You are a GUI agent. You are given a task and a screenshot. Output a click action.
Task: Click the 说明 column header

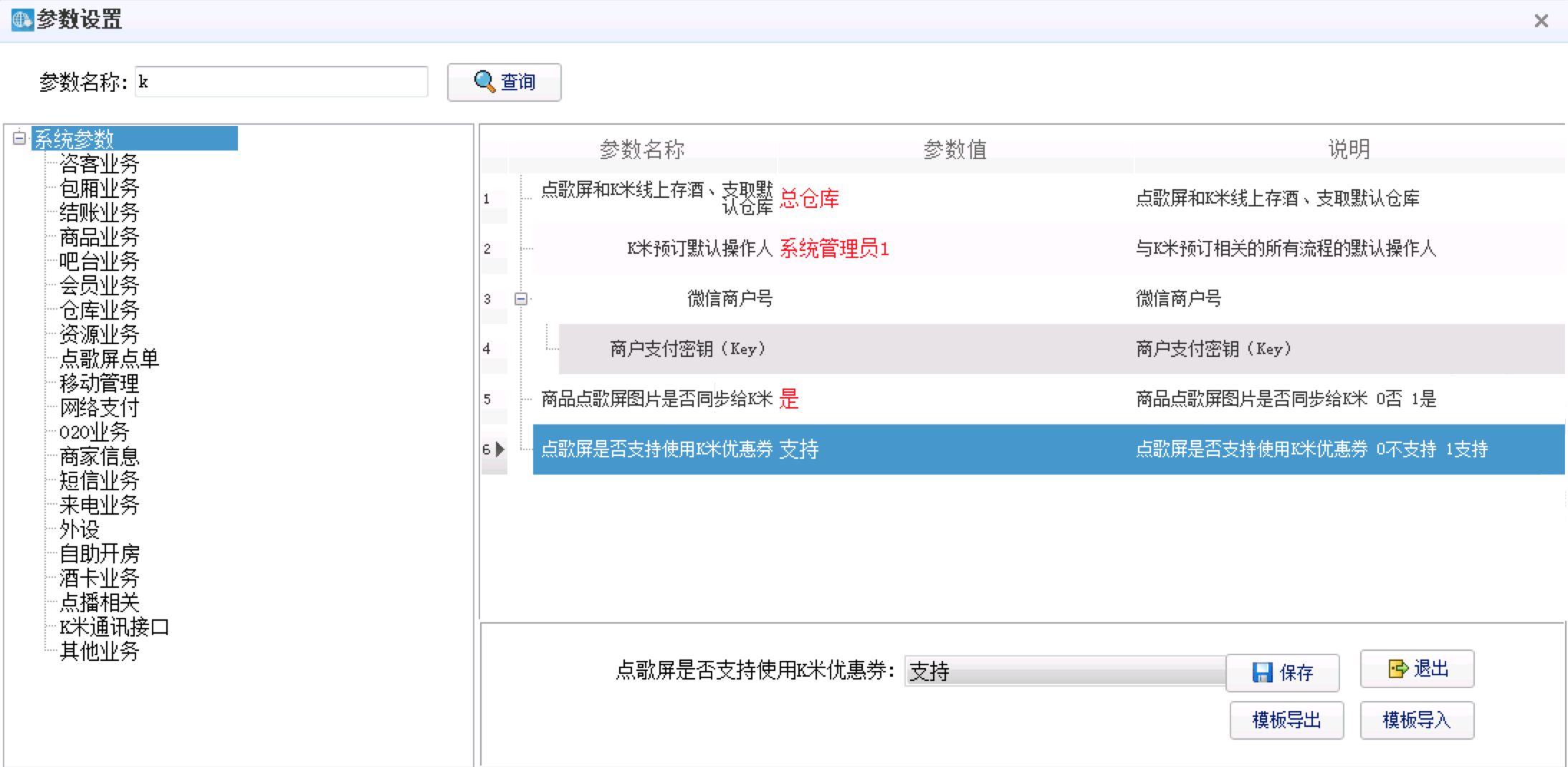tap(1349, 149)
